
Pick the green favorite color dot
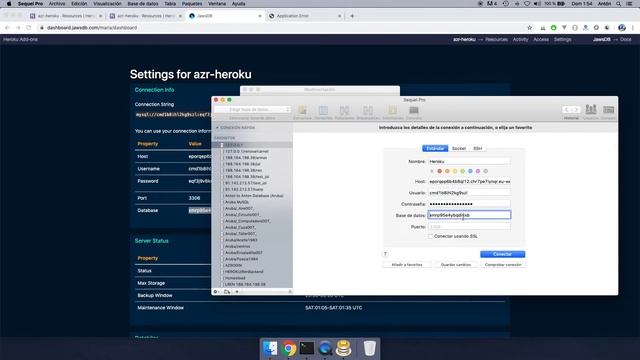click(x=462, y=171)
